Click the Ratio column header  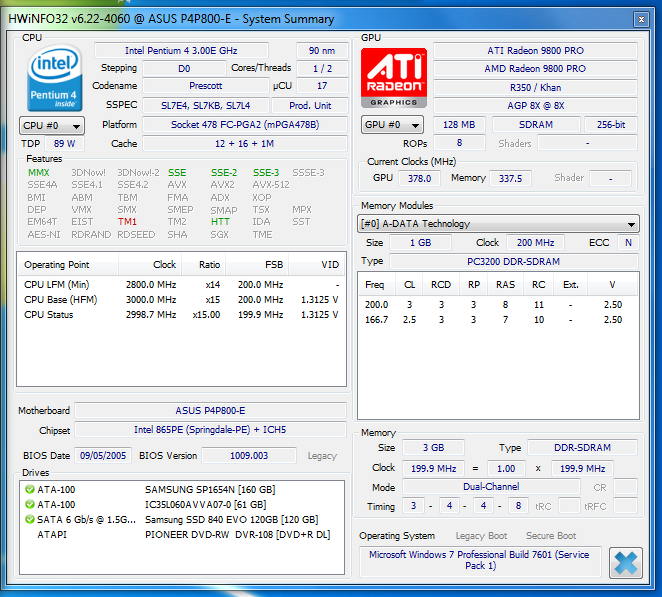coord(204,265)
